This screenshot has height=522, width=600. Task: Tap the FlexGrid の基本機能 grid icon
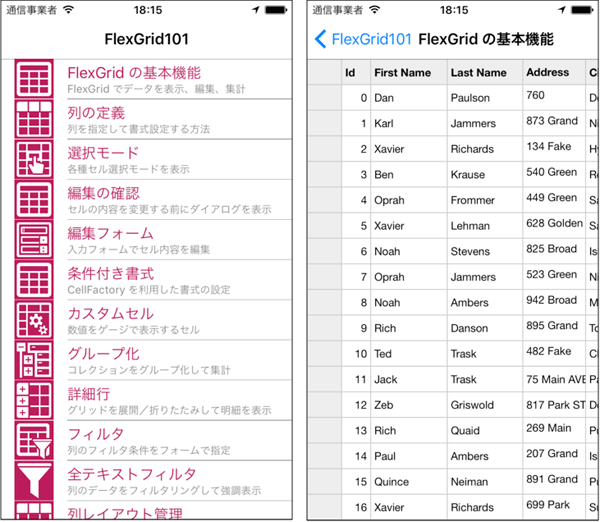34,79
